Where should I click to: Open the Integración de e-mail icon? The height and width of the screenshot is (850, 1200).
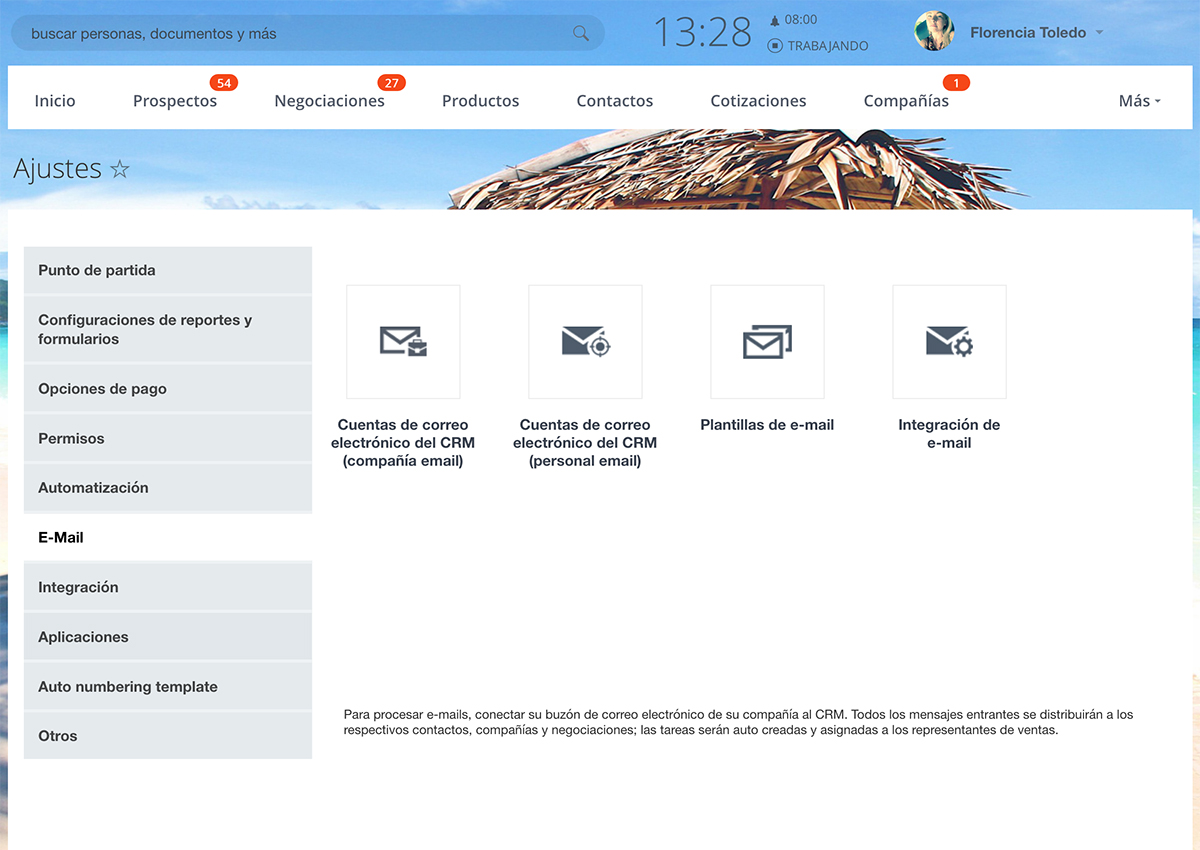coord(949,342)
